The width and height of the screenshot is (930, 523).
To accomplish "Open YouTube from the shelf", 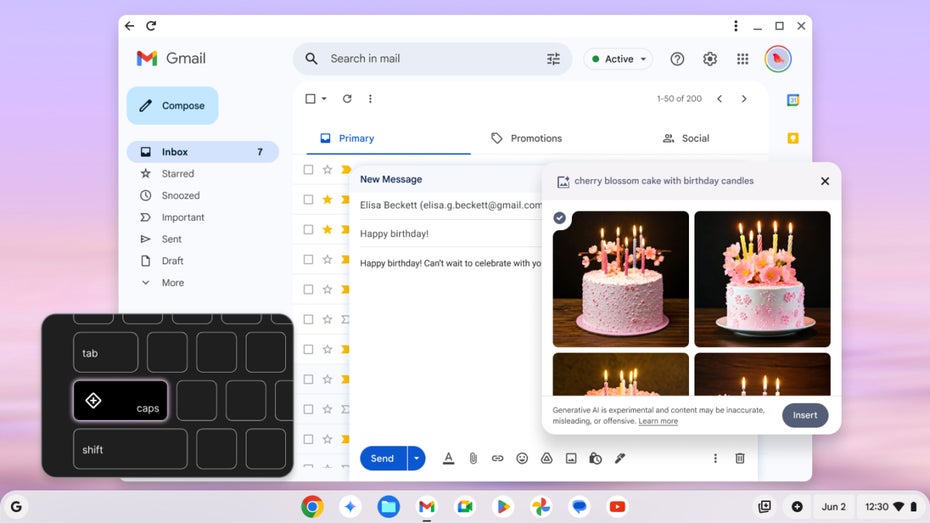I will click(617, 506).
